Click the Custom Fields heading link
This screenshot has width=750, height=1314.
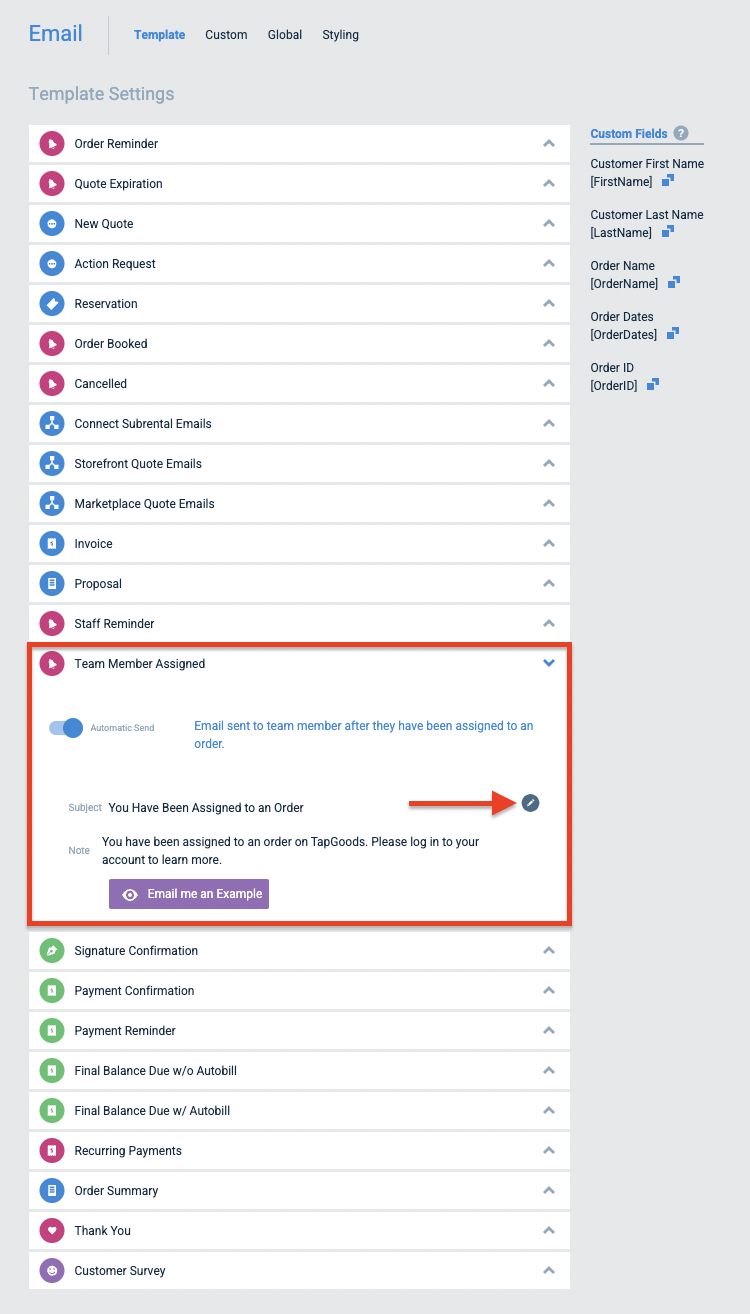pyautogui.click(x=629, y=133)
